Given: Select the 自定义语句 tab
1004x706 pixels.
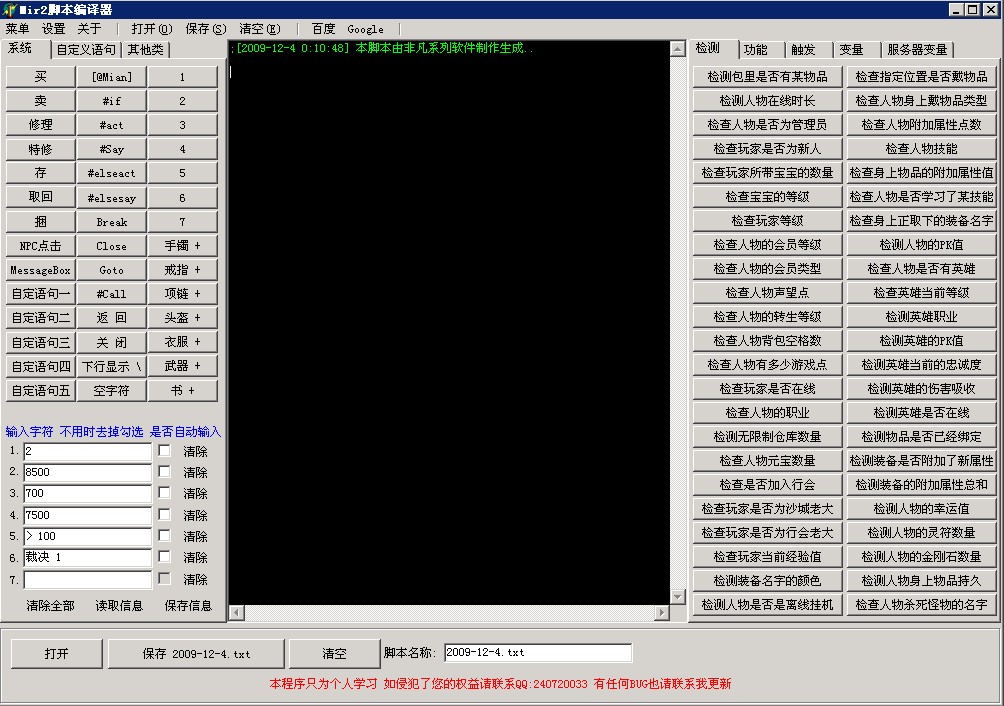Looking at the screenshot, I should click(x=86, y=49).
